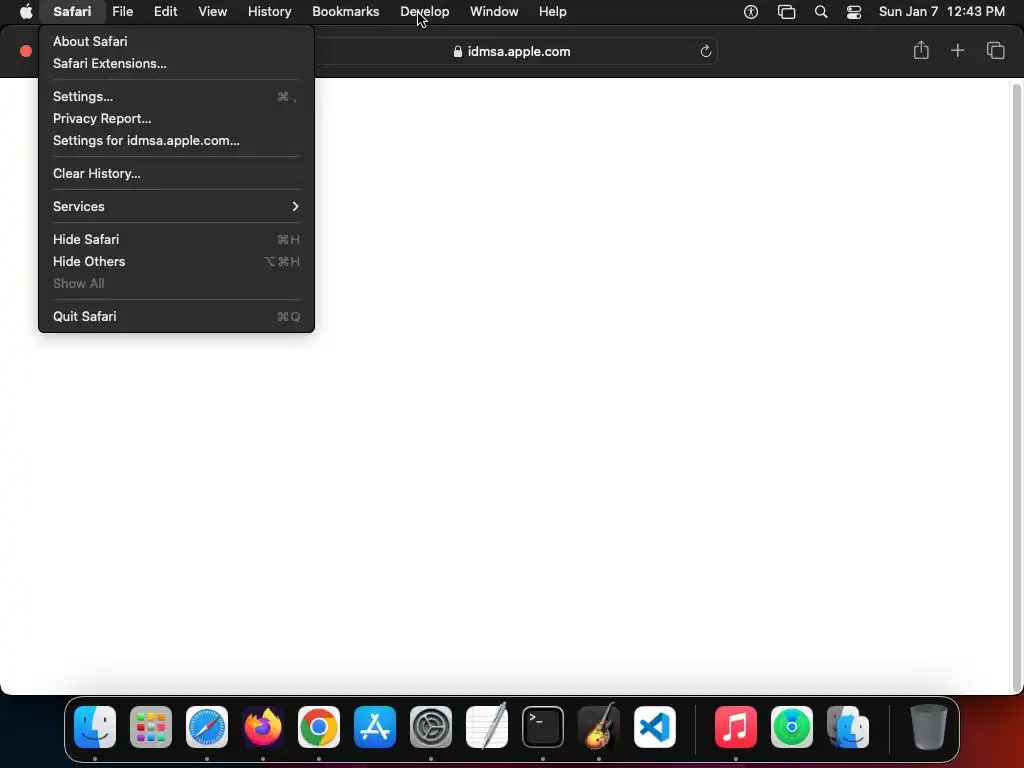
Task: Click the date and time in menu bar
Action: [x=942, y=12]
